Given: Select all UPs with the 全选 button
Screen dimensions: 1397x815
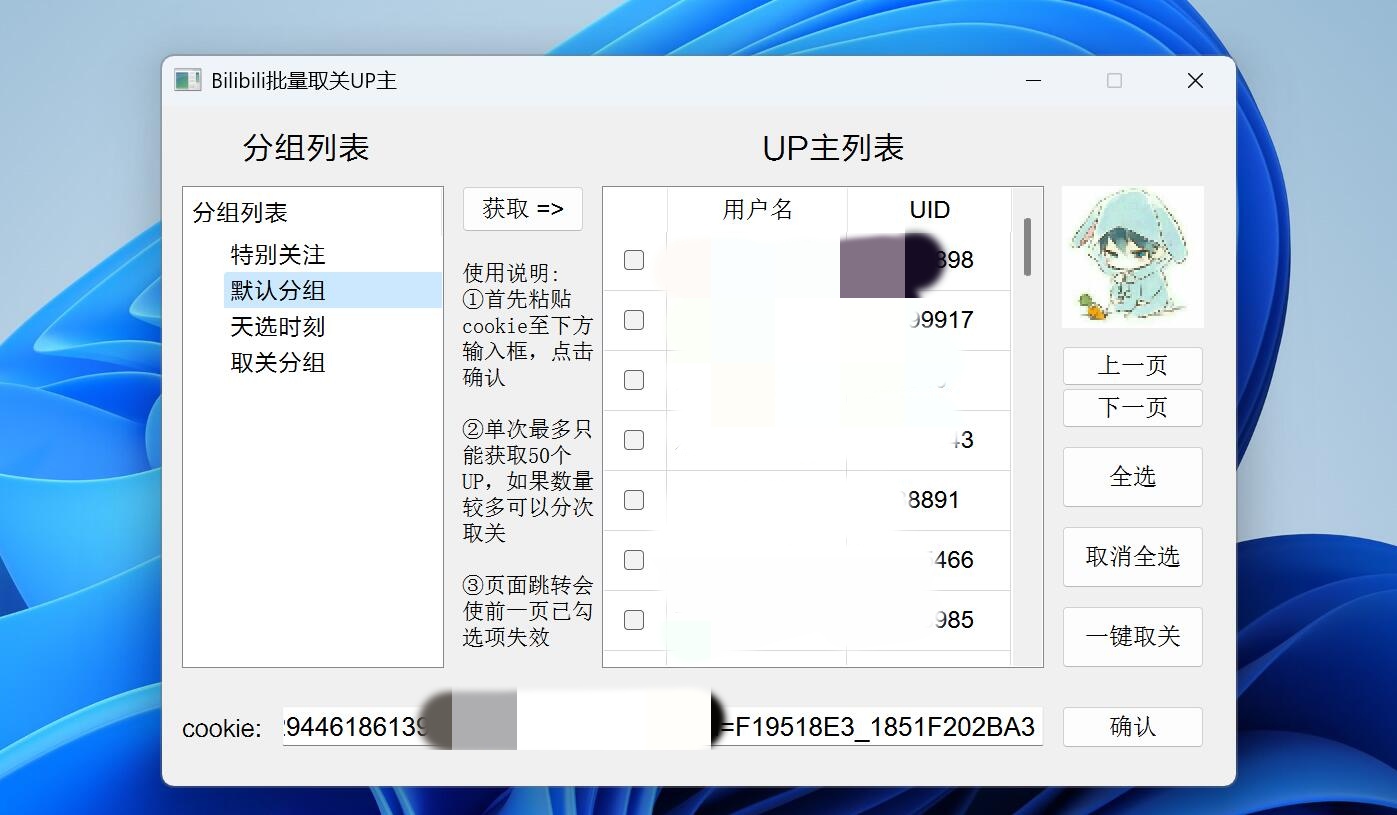Looking at the screenshot, I should (1132, 477).
